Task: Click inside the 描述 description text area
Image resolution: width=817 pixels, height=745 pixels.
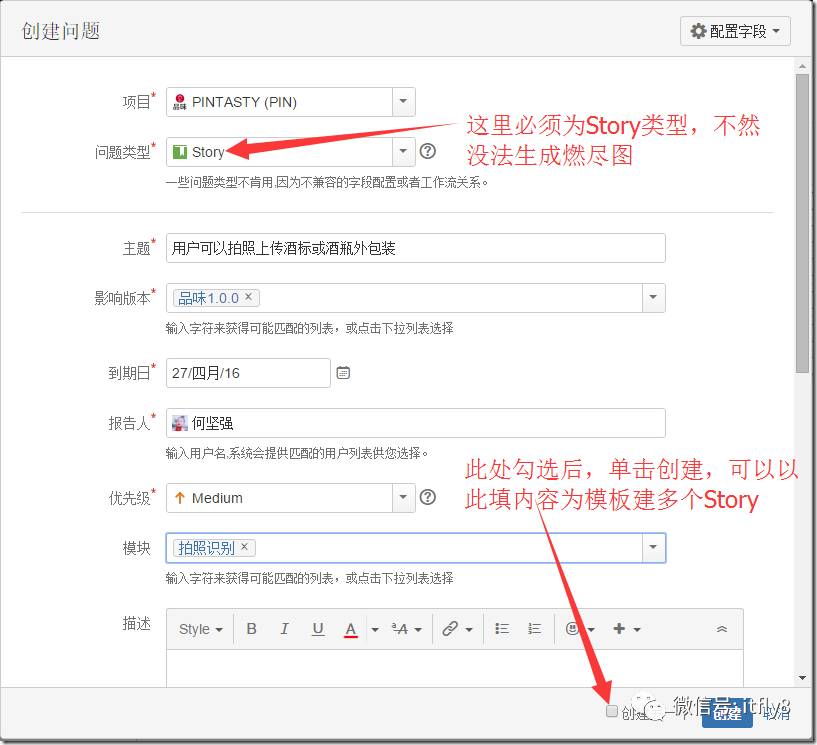Action: point(454,668)
